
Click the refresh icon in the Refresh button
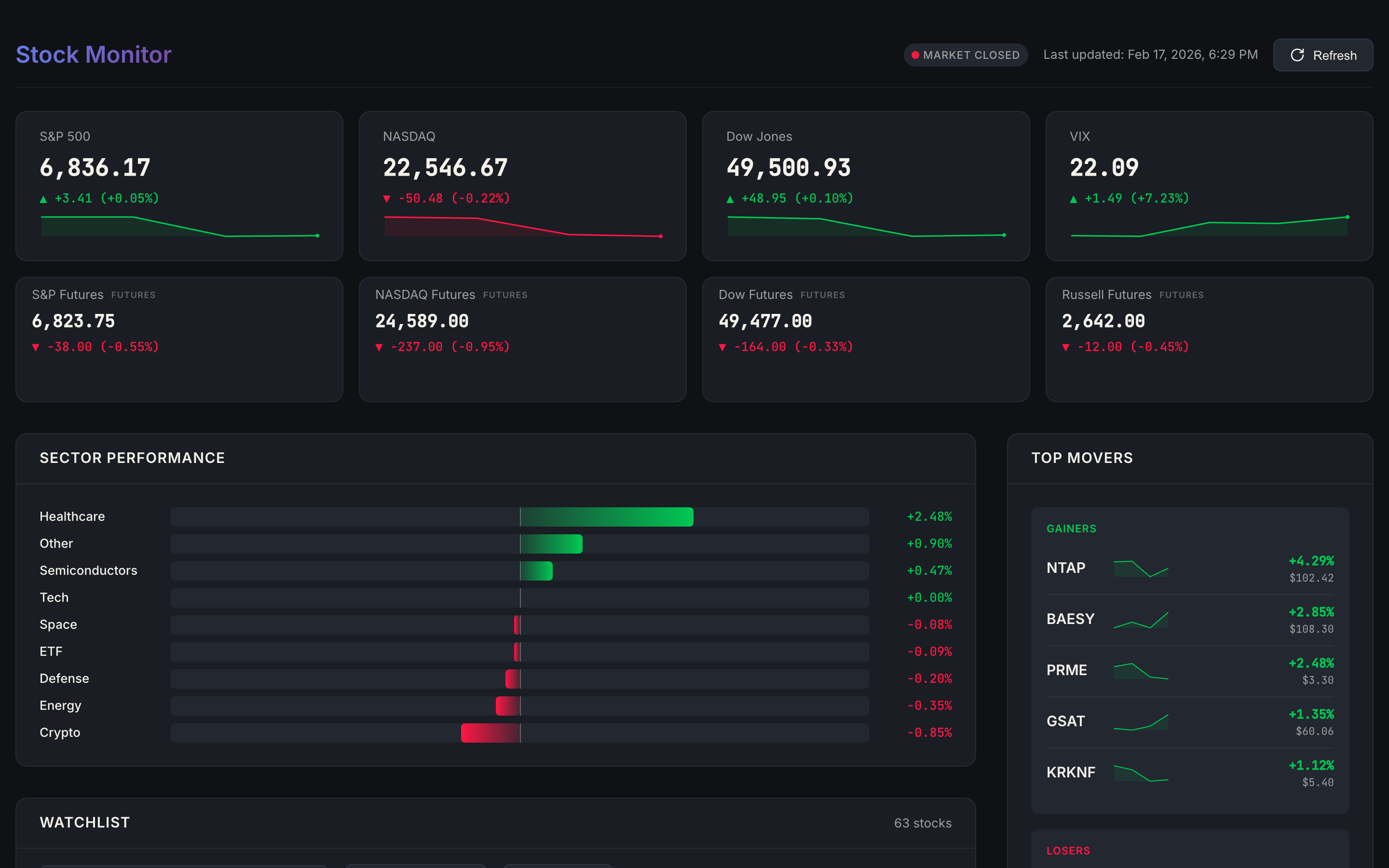pyautogui.click(x=1298, y=55)
